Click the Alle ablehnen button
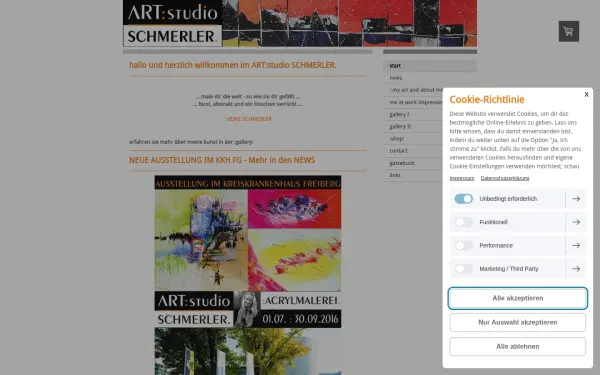Viewport: 600px width, 375px height. click(x=518, y=346)
